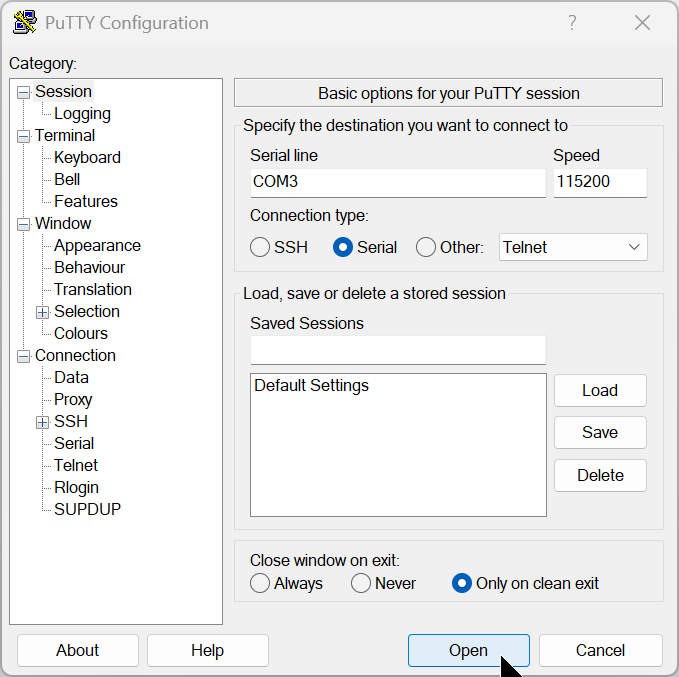
Task: Click the question mark help icon
Action: click(572, 22)
